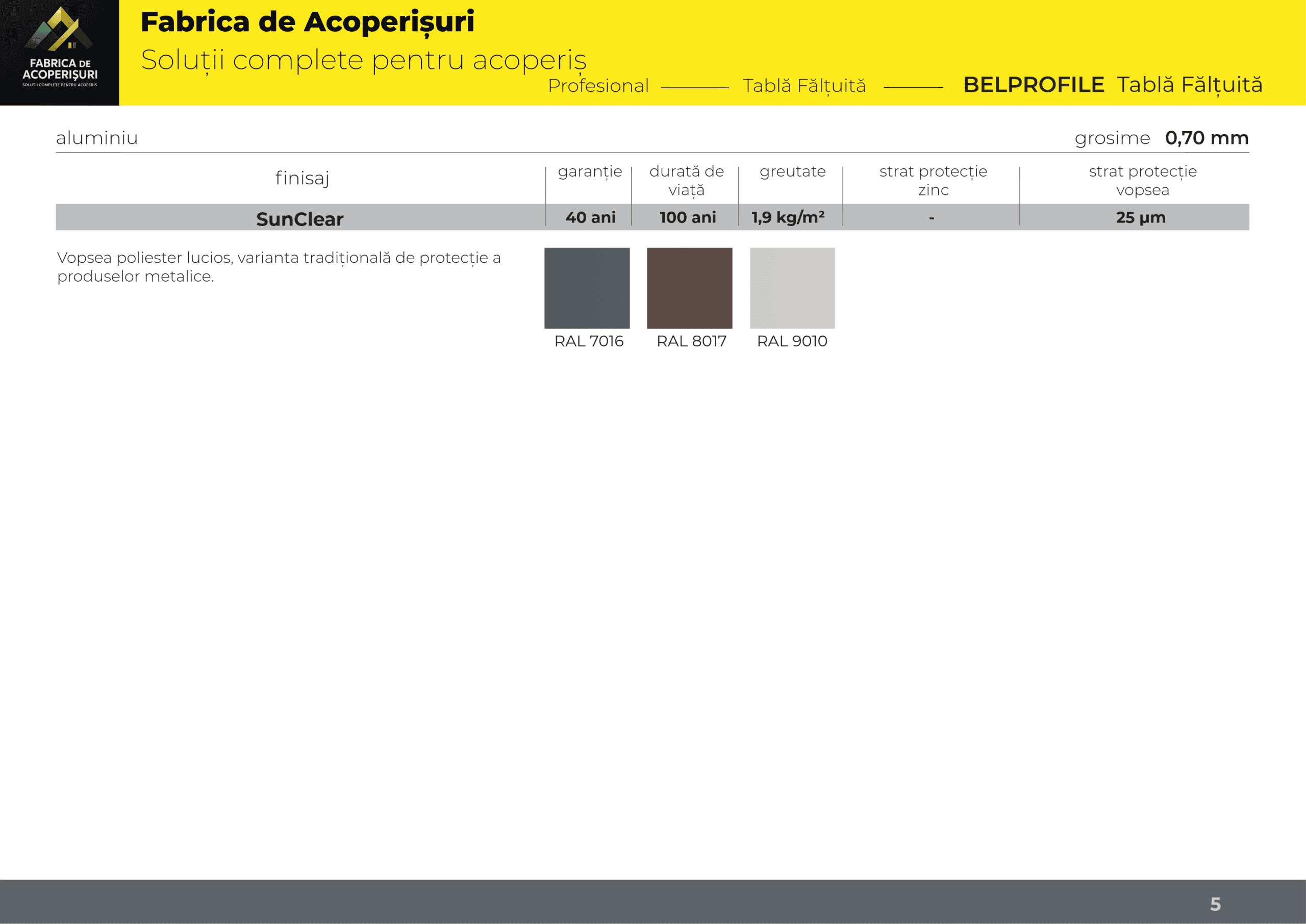The height and width of the screenshot is (924, 1306).
Task: Click the aluminiu material heading
Action: tap(97, 138)
